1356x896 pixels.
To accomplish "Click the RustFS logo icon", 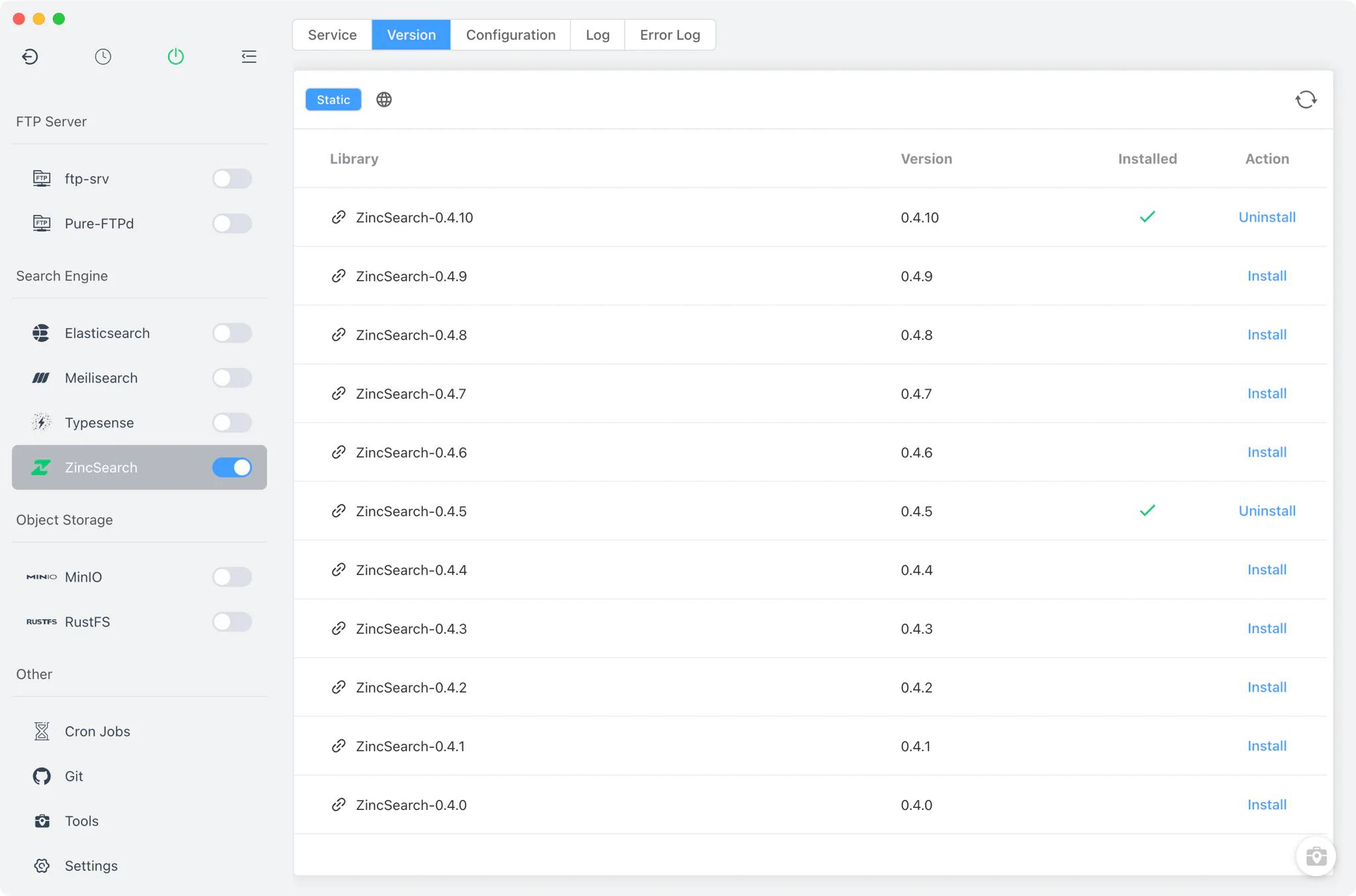I will pyautogui.click(x=41, y=622).
